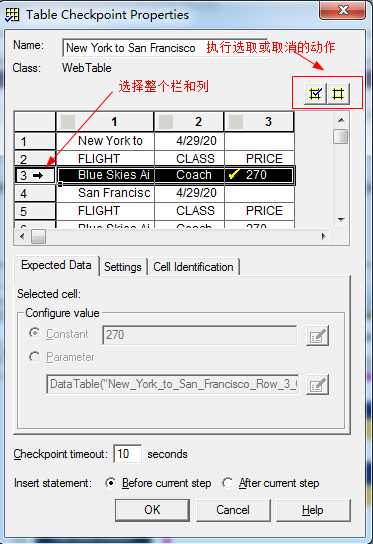Click the vertical scrollbar thumb
373x544 pixels.
(341, 136)
